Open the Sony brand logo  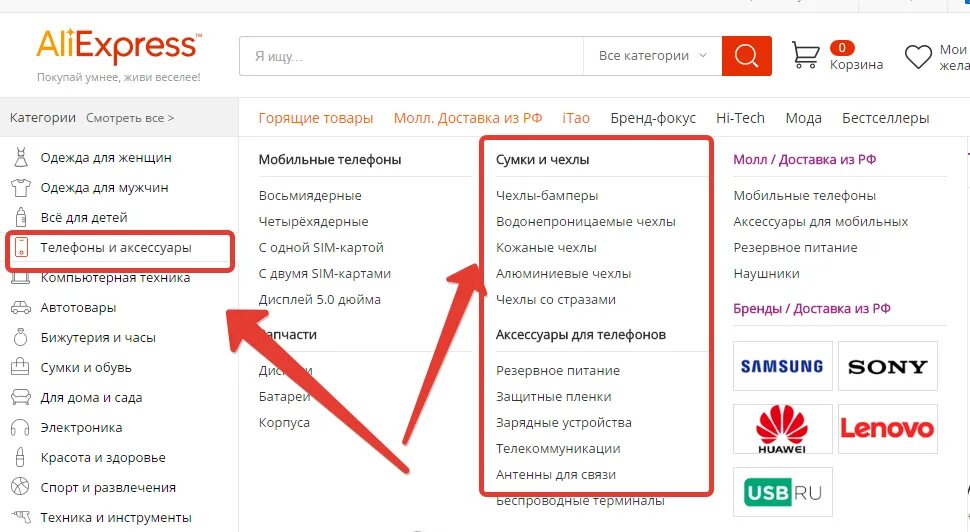pyautogui.click(x=888, y=366)
